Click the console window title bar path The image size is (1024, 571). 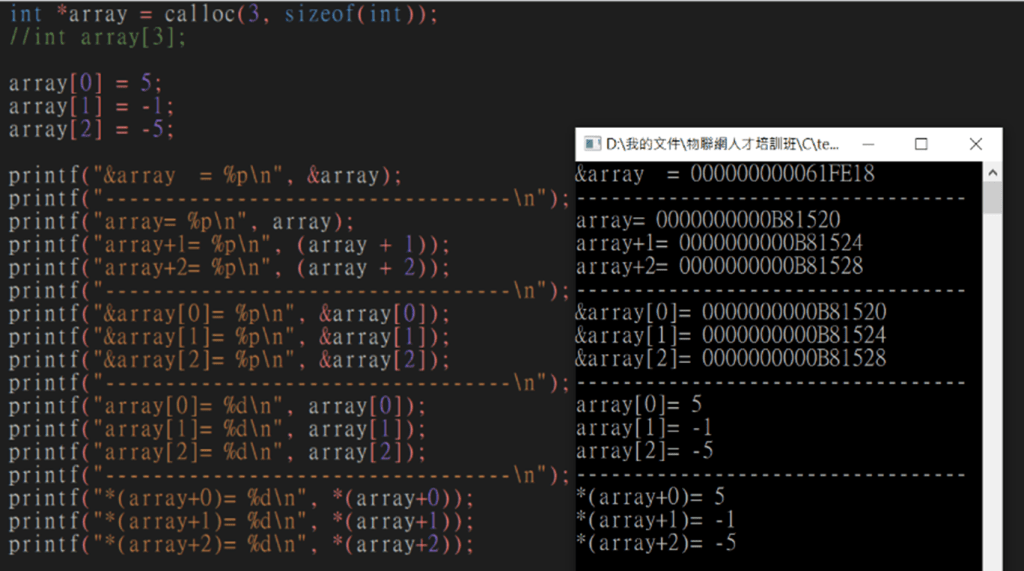[722, 144]
